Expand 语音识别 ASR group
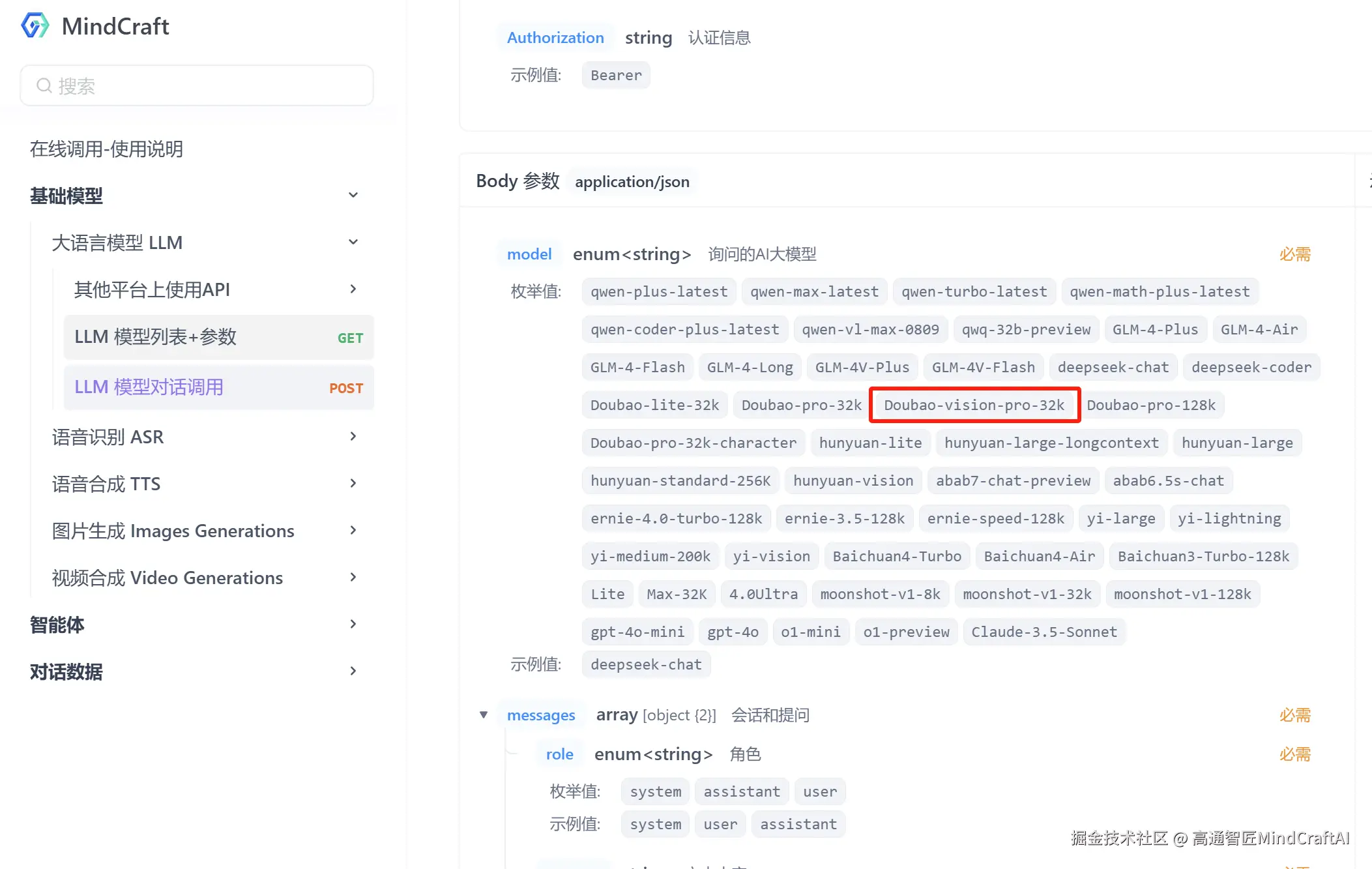 coord(353,437)
